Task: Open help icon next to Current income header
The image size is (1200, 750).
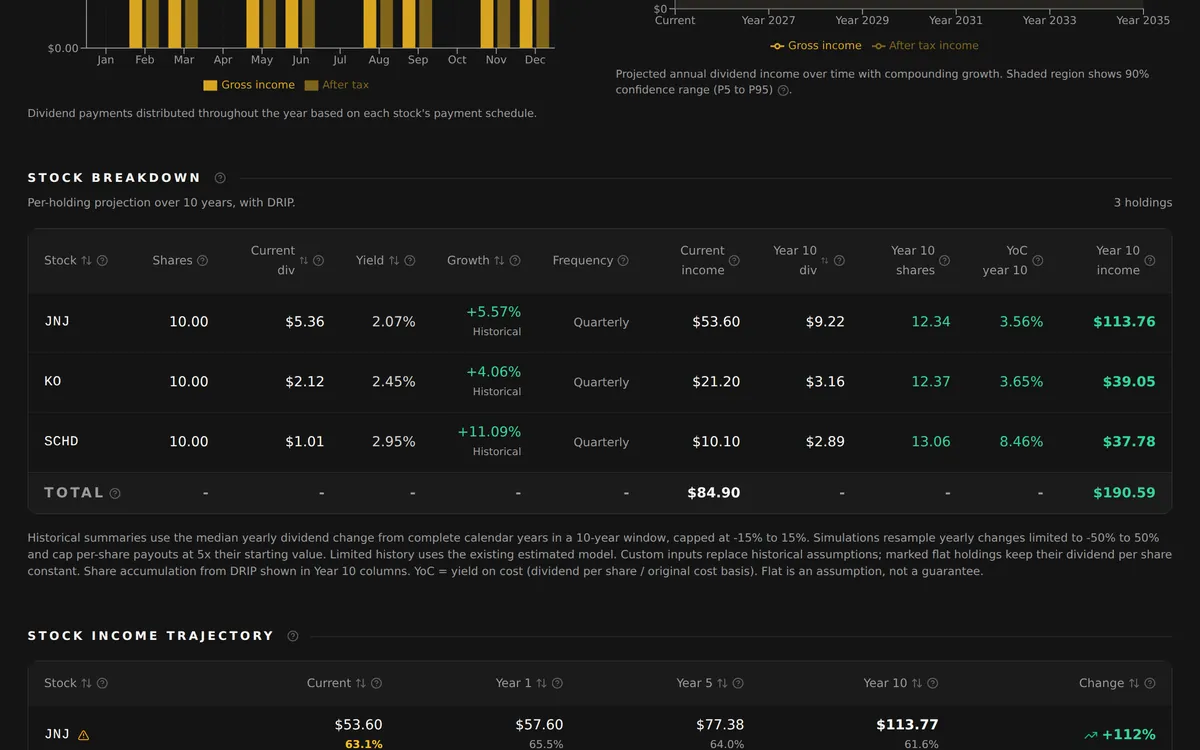Action: 734,261
